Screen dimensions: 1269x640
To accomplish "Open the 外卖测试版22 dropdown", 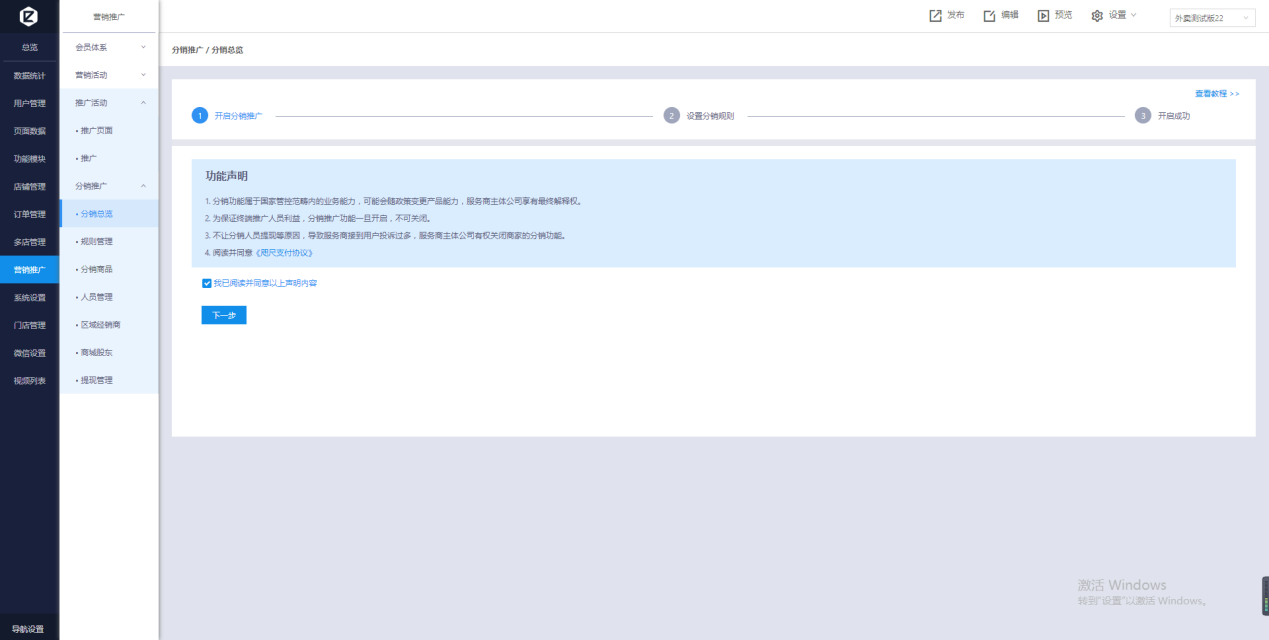I will pyautogui.click(x=1212, y=18).
